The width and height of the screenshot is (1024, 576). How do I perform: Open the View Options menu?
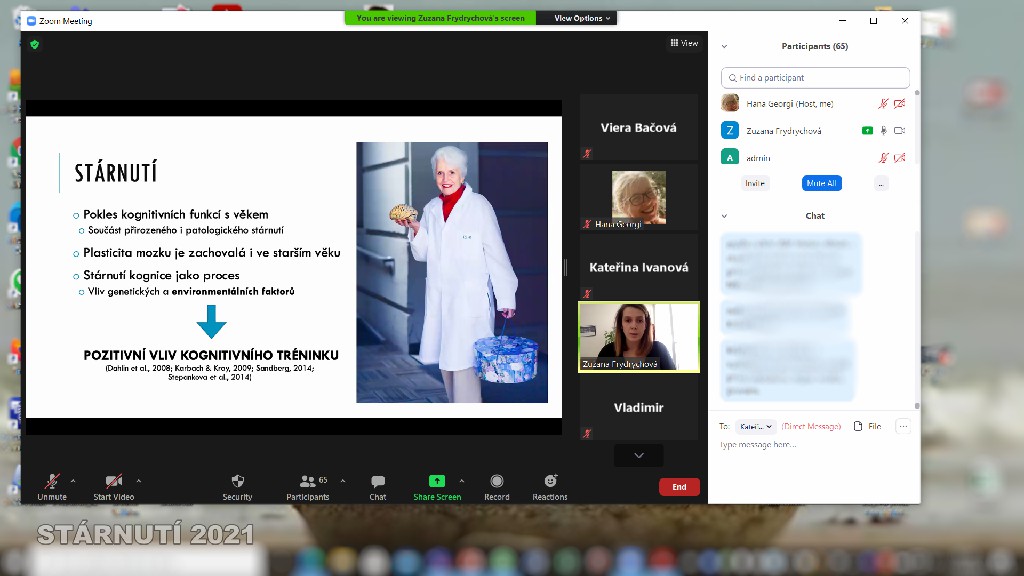point(583,18)
